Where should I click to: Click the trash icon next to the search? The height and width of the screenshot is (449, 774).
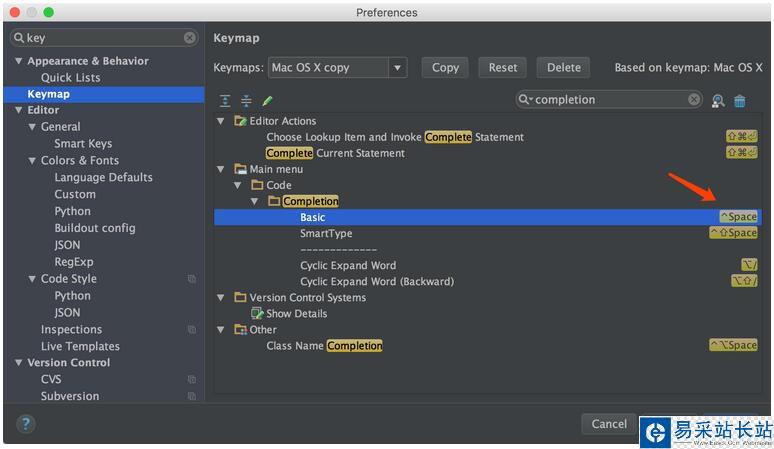click(x=740, y=101)
